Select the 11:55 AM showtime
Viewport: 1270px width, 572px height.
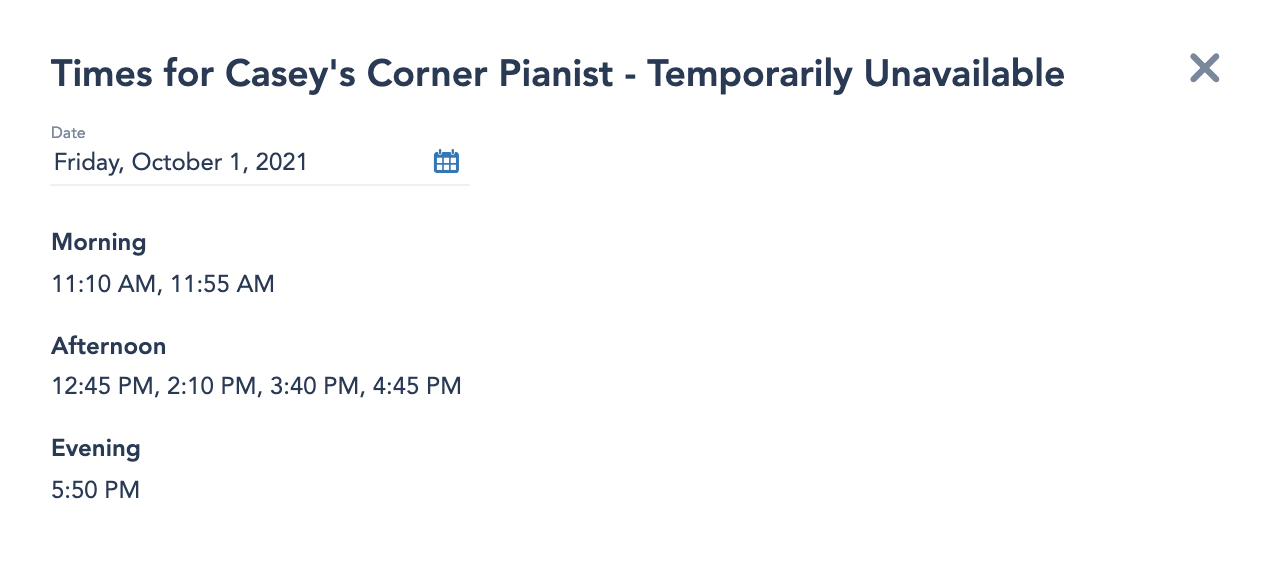(222, 284)
